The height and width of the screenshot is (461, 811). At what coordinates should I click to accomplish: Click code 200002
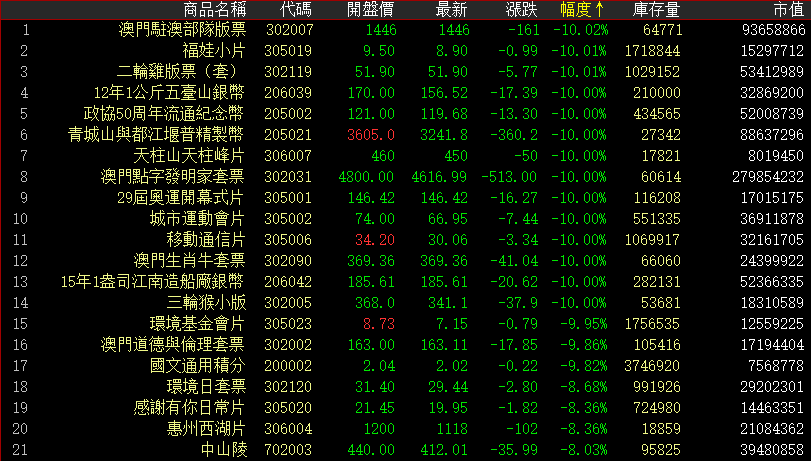(x=288, y=366)
